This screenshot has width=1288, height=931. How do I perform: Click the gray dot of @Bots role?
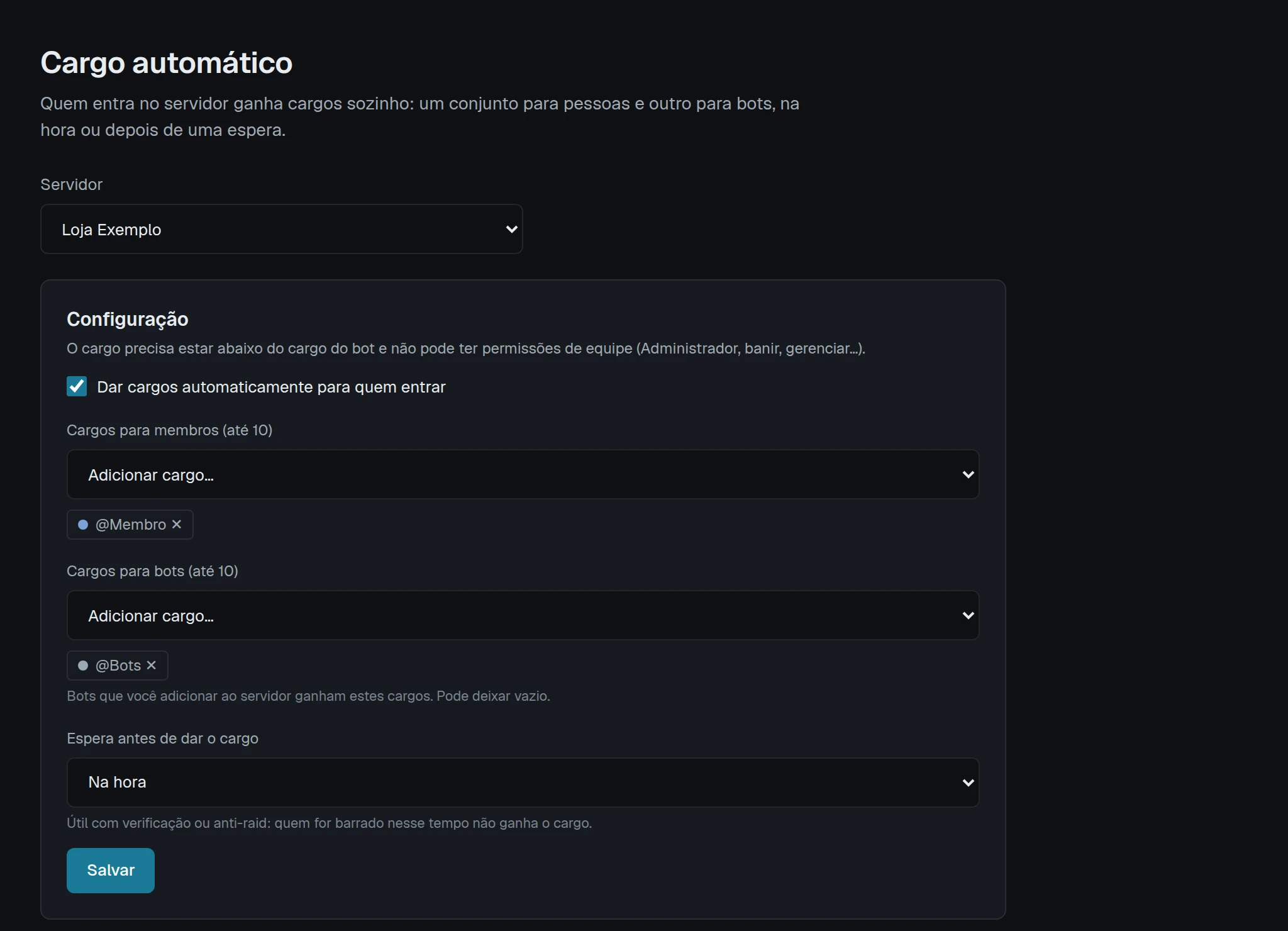coord(83,666)
